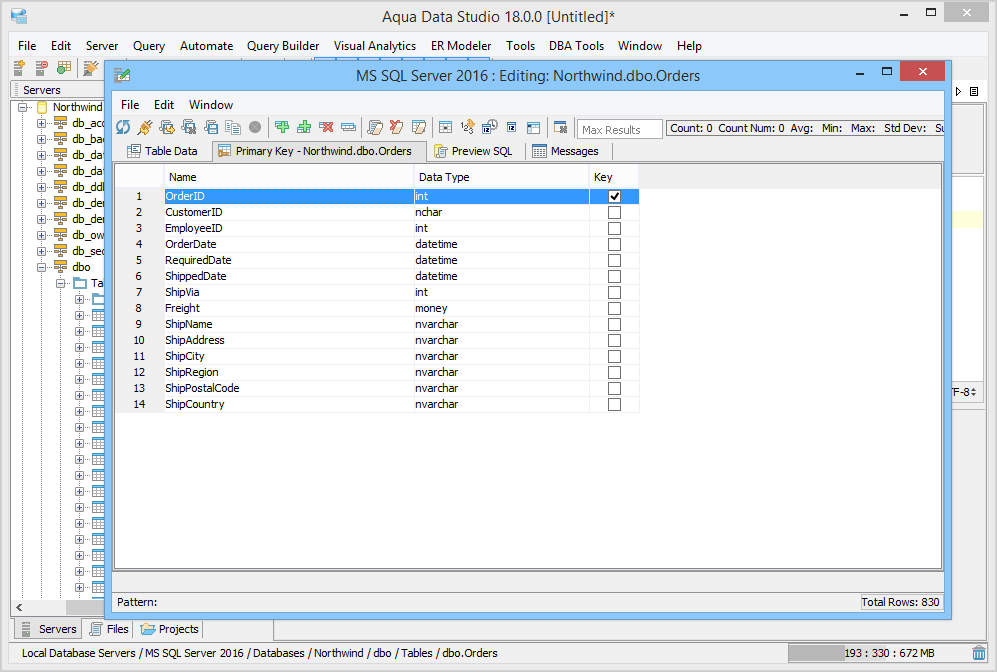Click the Visual Analytics menu
This screenshot has width=997, height=672.
point(375,46)
